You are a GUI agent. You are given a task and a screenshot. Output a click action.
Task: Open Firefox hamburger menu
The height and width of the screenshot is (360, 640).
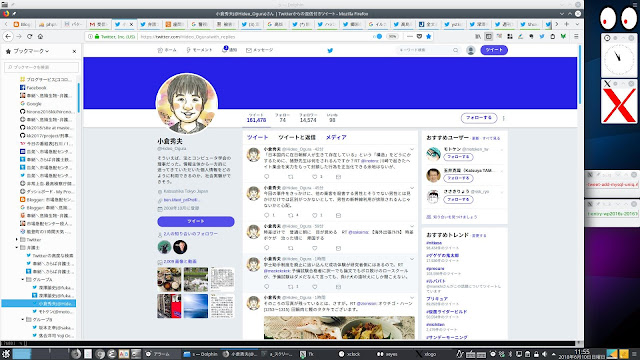[576, 36]
